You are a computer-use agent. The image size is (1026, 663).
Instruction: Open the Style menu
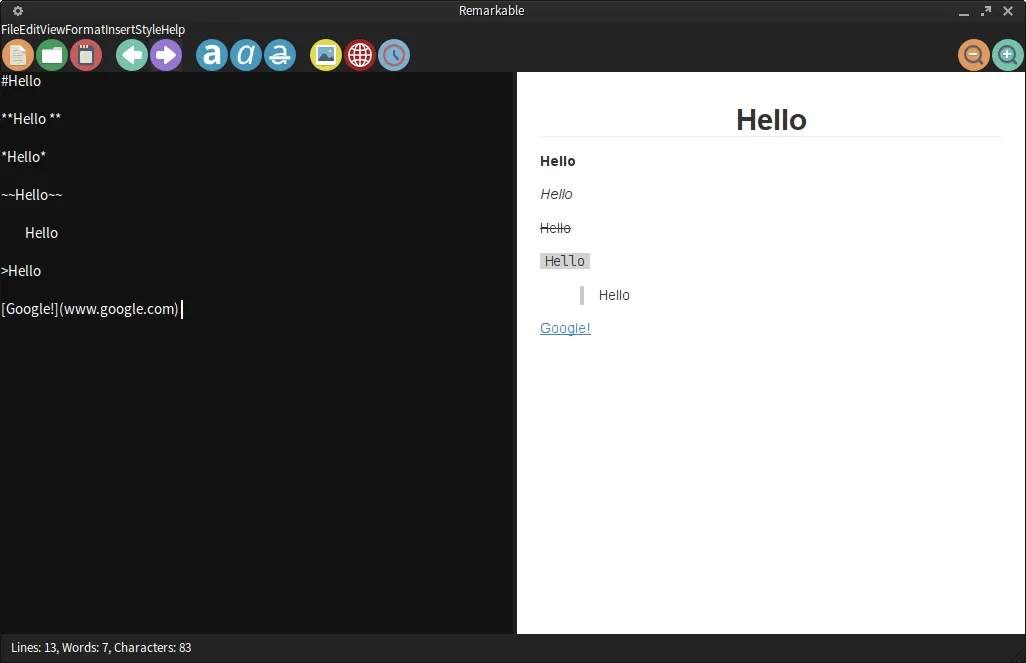148,30
